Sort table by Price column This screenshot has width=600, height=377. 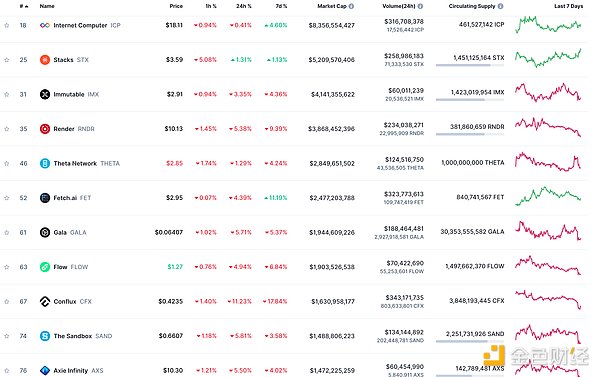click(176, 6)
